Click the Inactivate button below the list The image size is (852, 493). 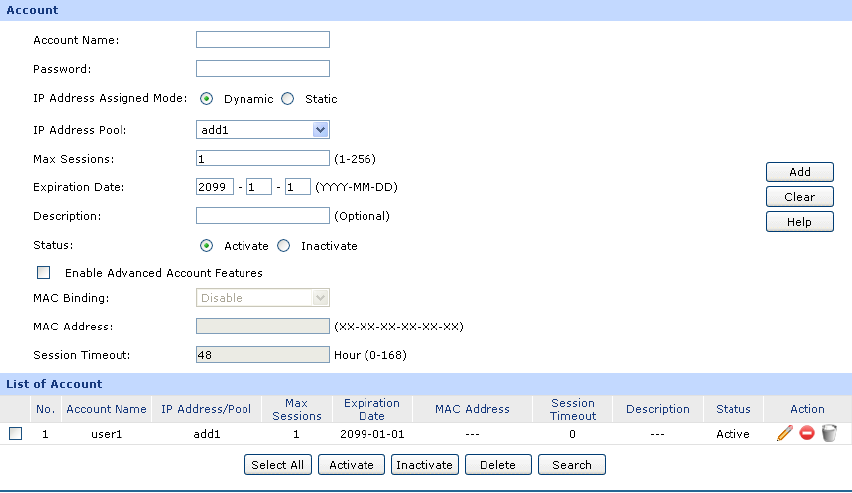[x=424, y=465]
